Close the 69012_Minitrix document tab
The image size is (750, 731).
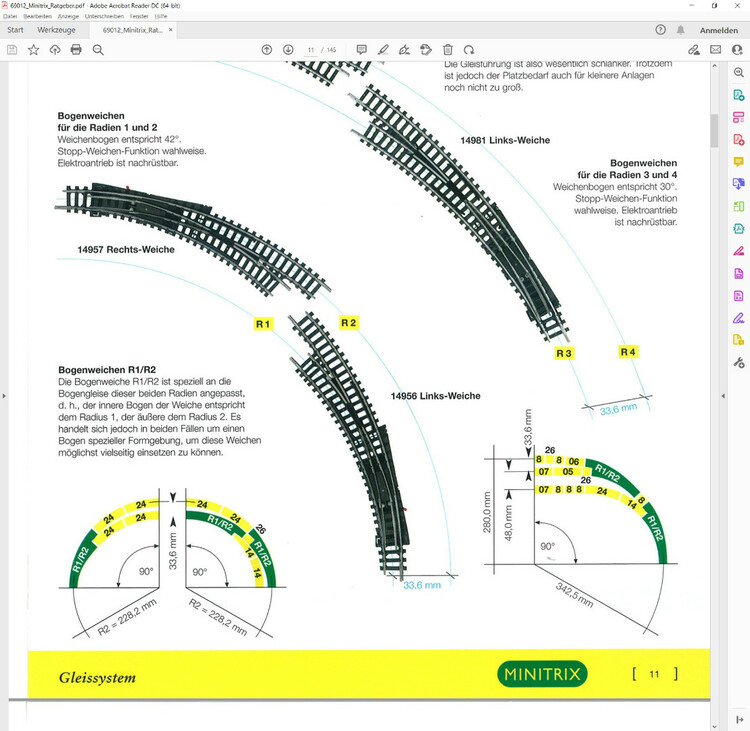[170, 30]
